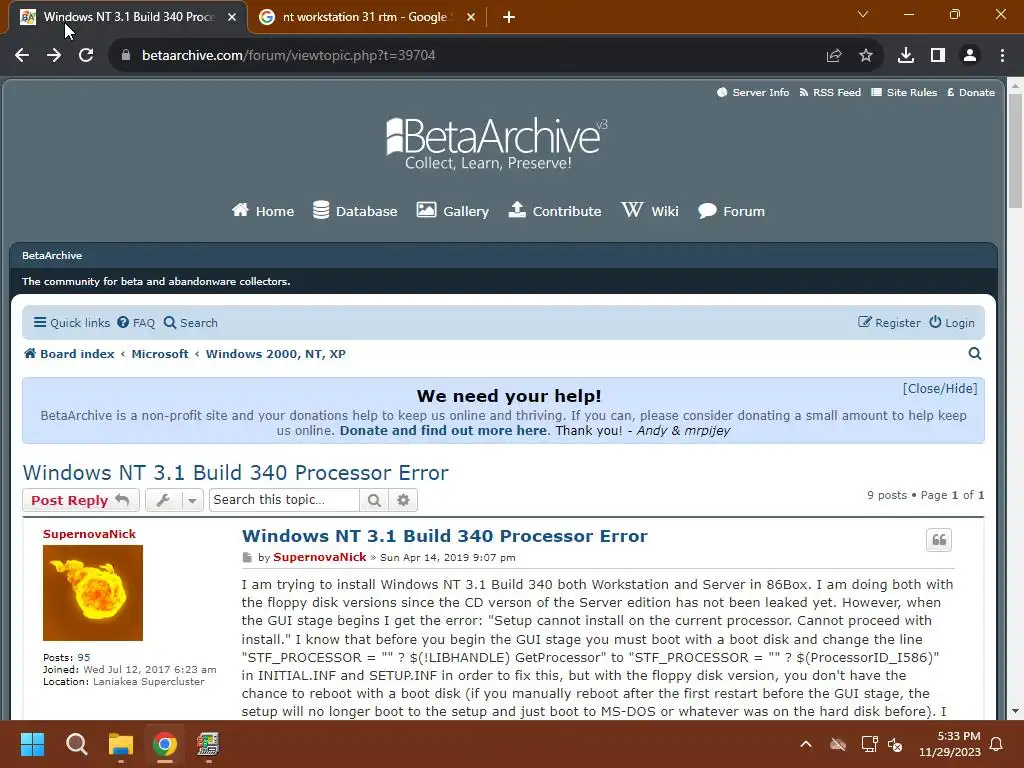Open the notification bell in the taskbar
Image resolution: width=1024 pixels, height=768 pixels.
coord(997,744)
